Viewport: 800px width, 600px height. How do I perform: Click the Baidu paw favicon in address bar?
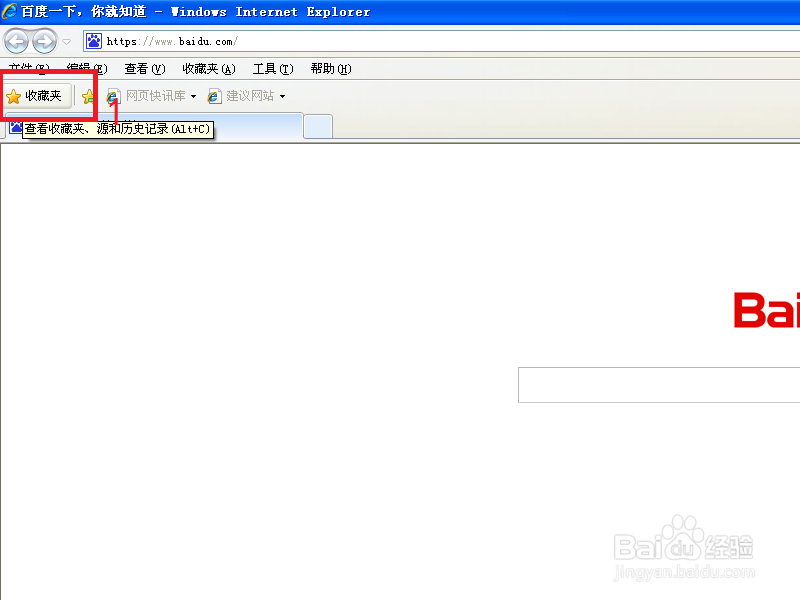coord(93,41)
